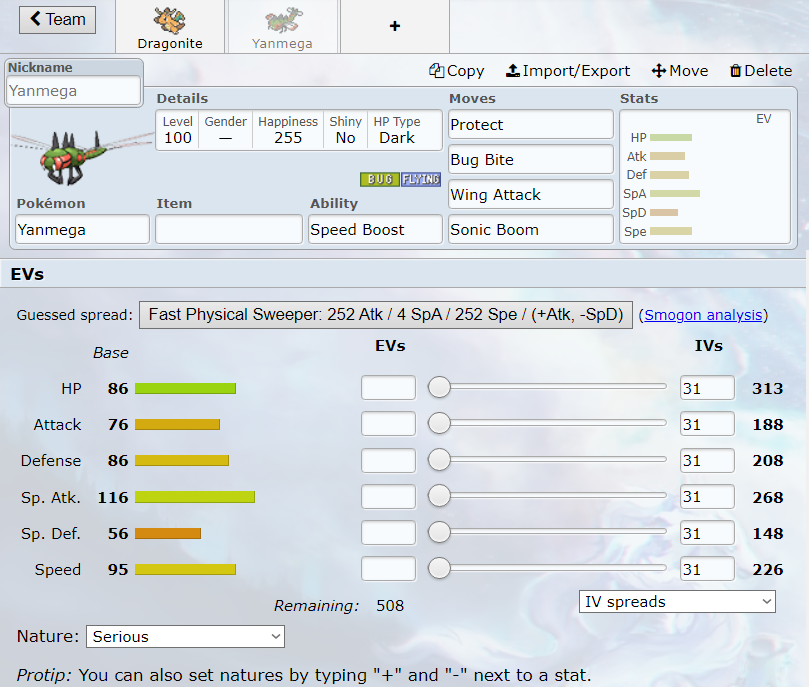Screen dimensions: 809x687
Task: Open the Smogon analysis link
Action: coord(703,315)
